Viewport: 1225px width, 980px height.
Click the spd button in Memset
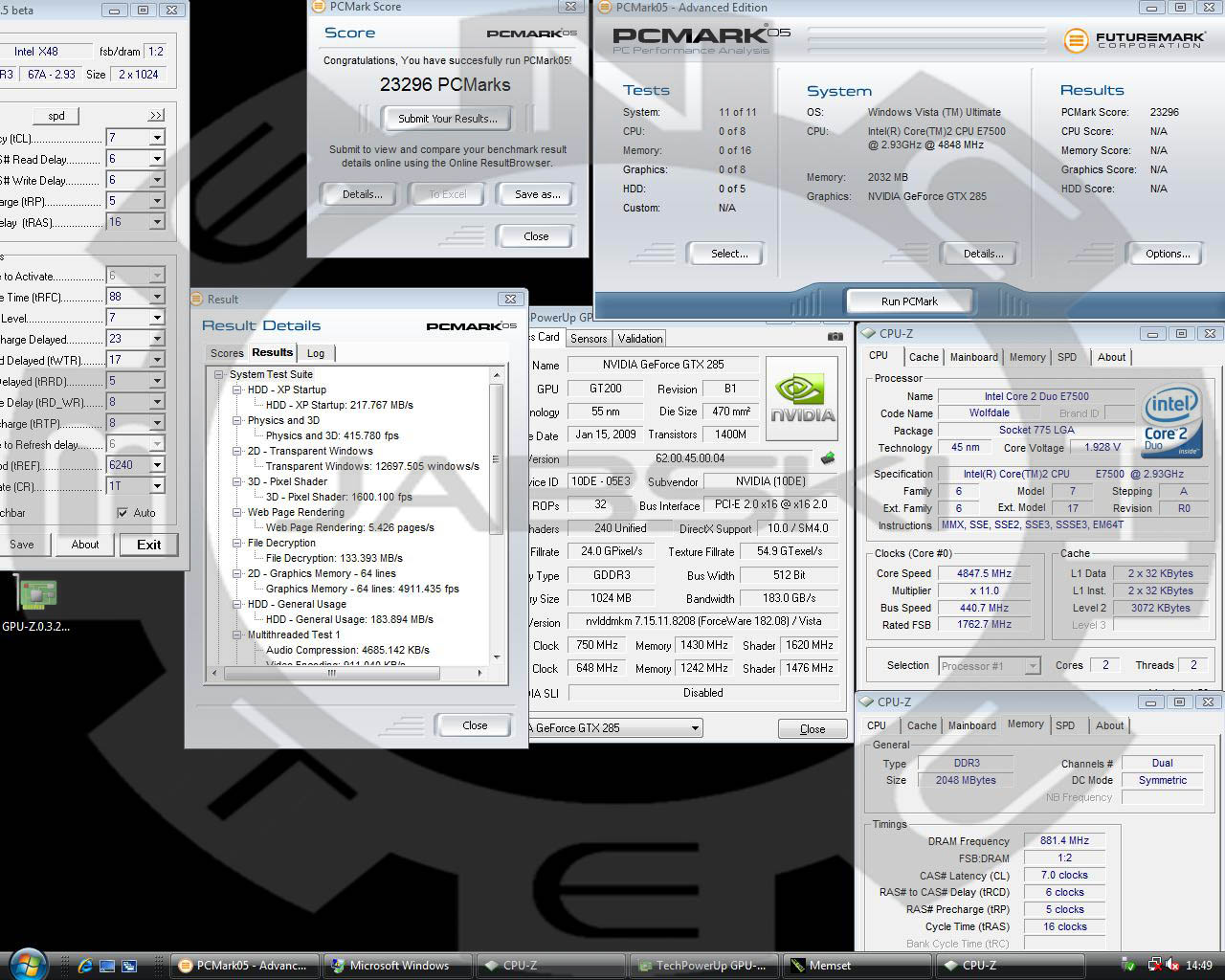(56, 116)
